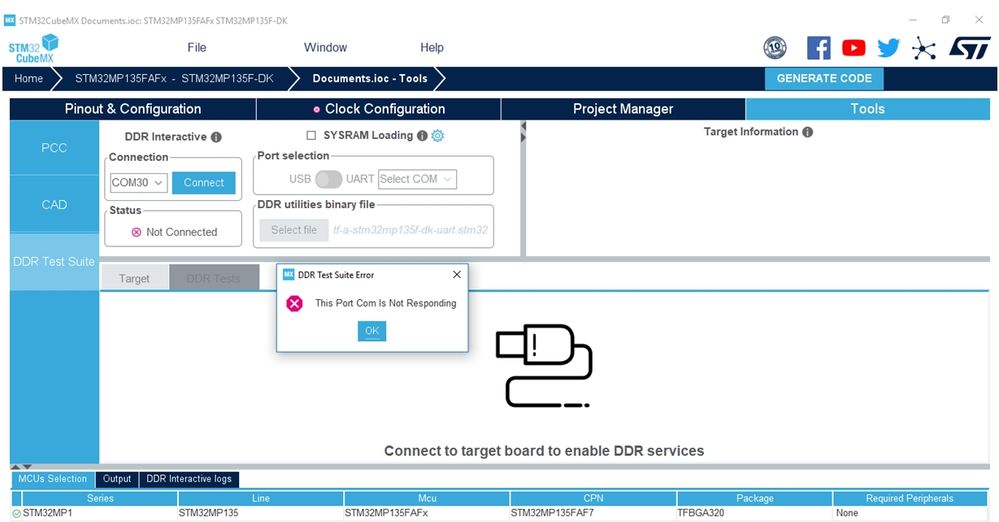Select the DDR Tests sub-tab

click(214, 279)
